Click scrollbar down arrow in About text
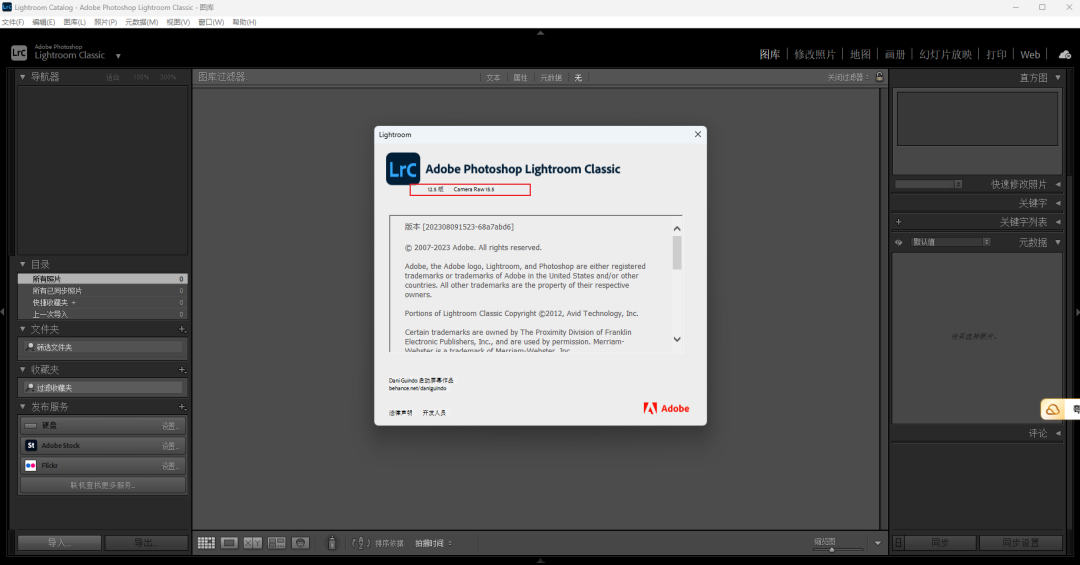Image resolution: width=1080 pixels, height=565 pixels. tap(677, 339)
